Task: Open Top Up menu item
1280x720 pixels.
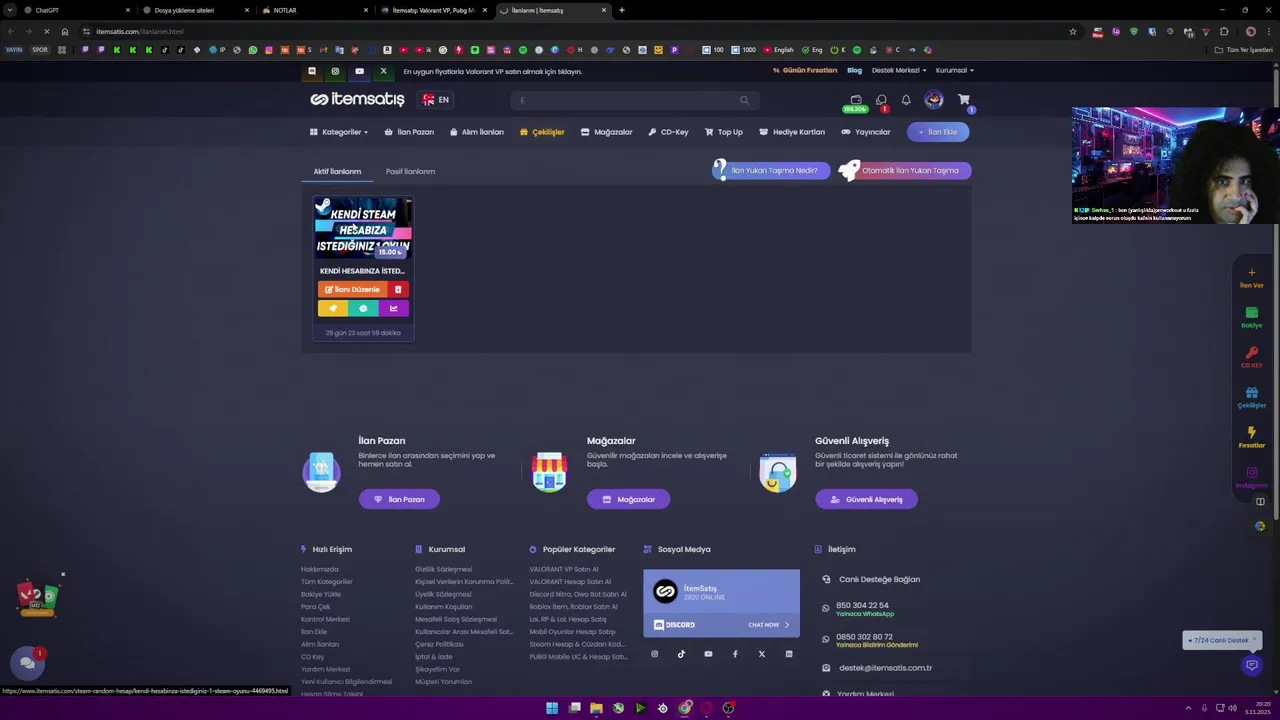Action: click(723, 132)
